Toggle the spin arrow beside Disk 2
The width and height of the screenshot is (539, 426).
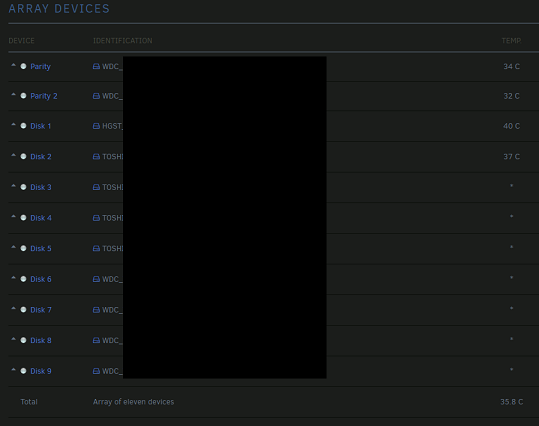pos(13,155)
